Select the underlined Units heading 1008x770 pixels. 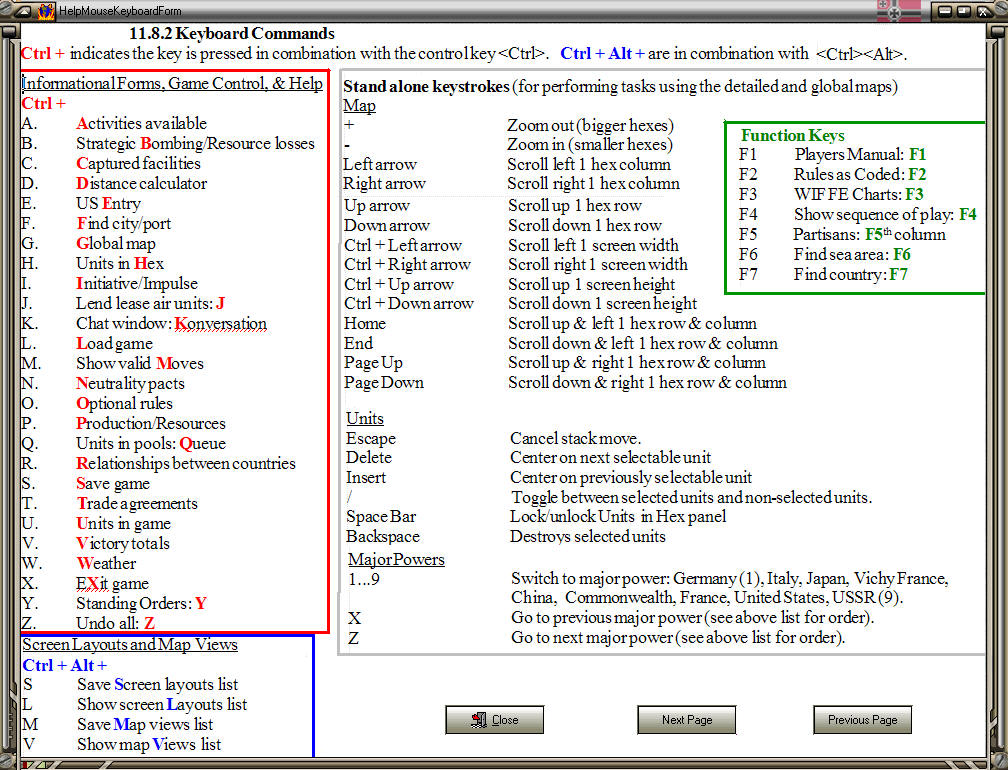coord(364,418)
